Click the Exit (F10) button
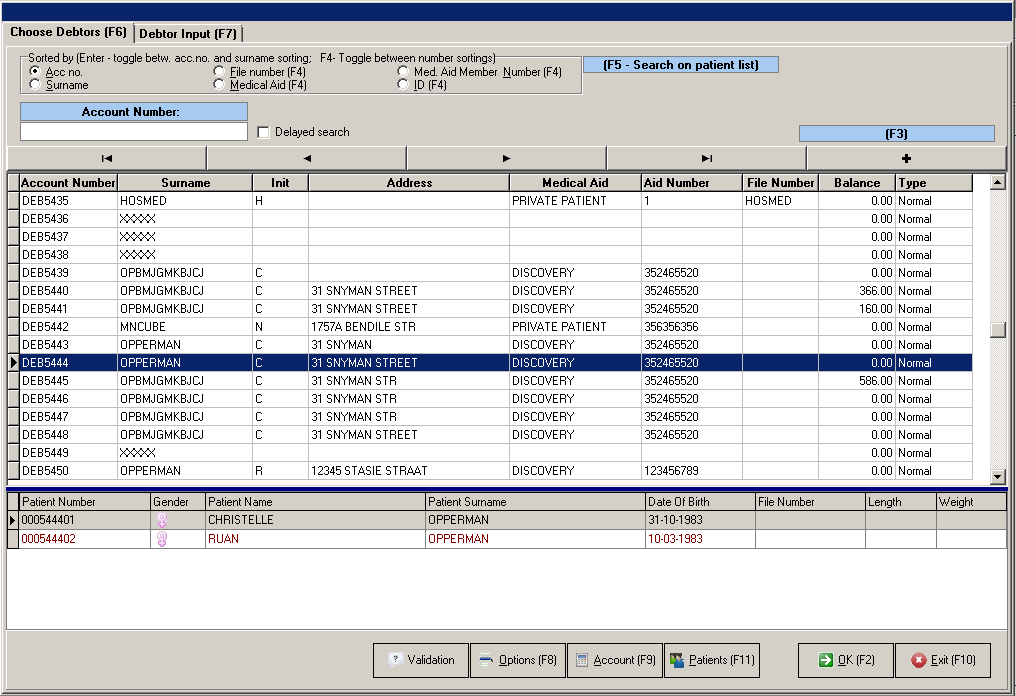Screen dimensions: 1016x696 [943, 660]
